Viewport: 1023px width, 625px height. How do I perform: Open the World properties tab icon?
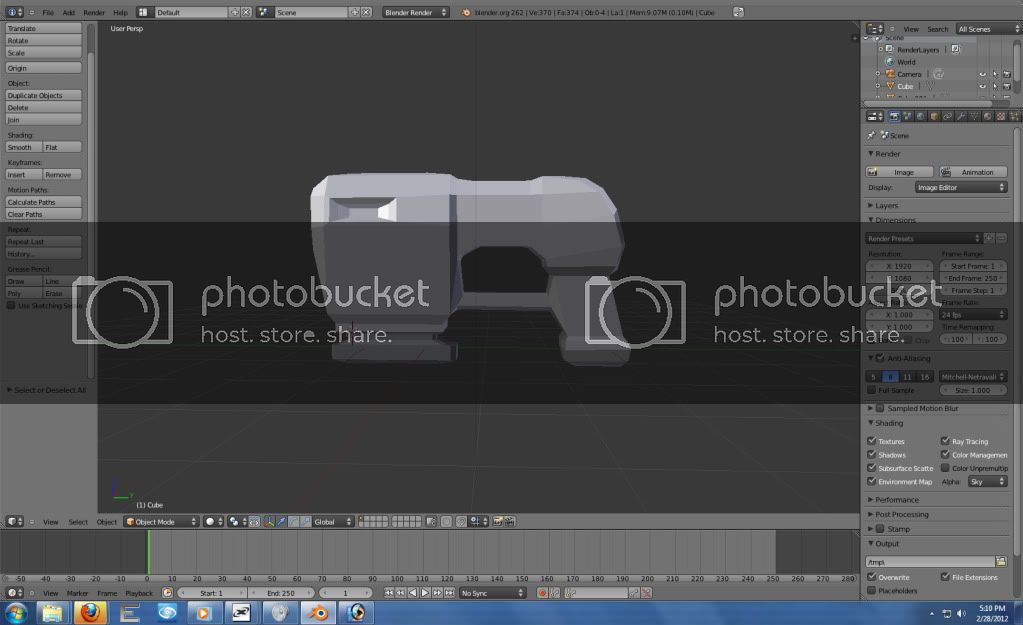[x=920, y=116]
